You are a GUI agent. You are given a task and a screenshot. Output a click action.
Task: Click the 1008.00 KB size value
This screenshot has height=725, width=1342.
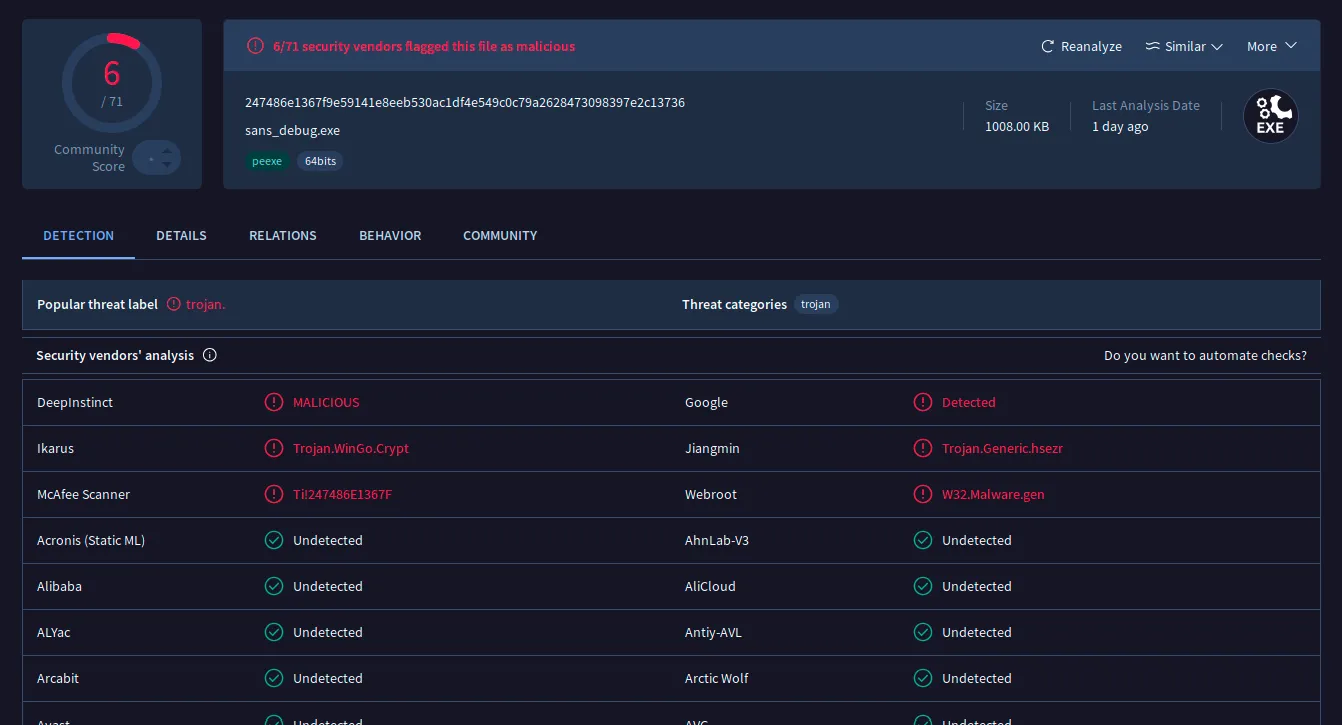[1017, 127]
